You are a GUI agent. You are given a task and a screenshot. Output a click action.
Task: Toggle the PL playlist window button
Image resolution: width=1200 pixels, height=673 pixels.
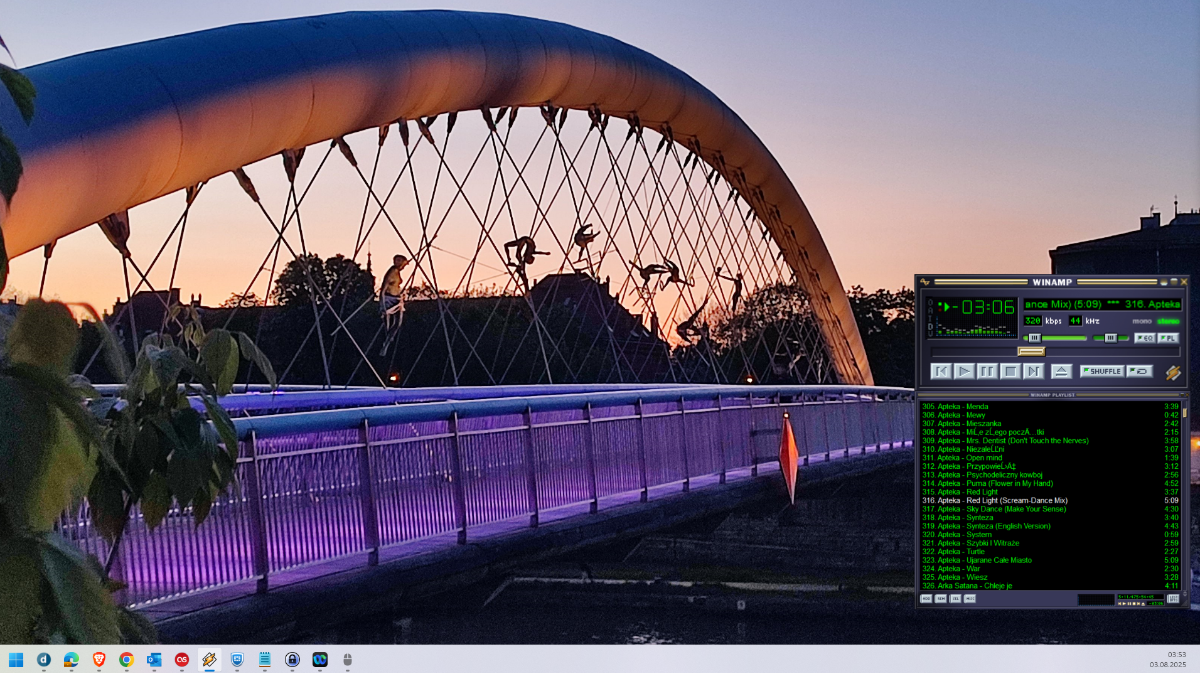tap(1168, 338)
